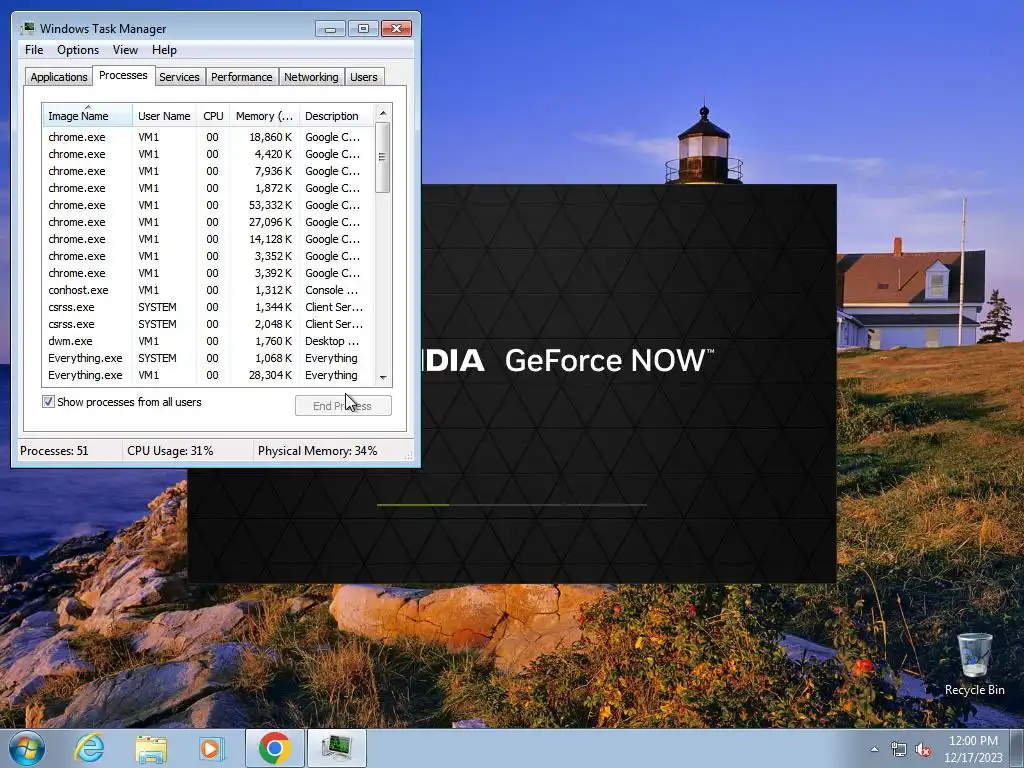
Task: Select csrss.exe using 1,344 K
Action: [x=209, y=307]
